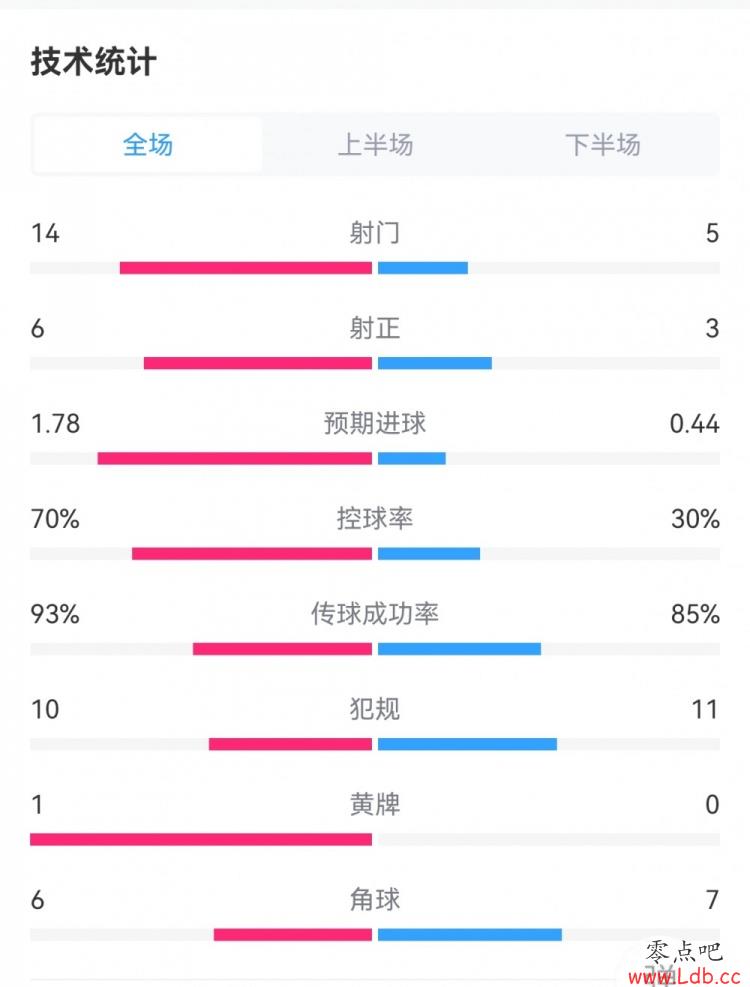750x987 pixels.
Task: Click the red 黄牌 bar
Action: 201,839
